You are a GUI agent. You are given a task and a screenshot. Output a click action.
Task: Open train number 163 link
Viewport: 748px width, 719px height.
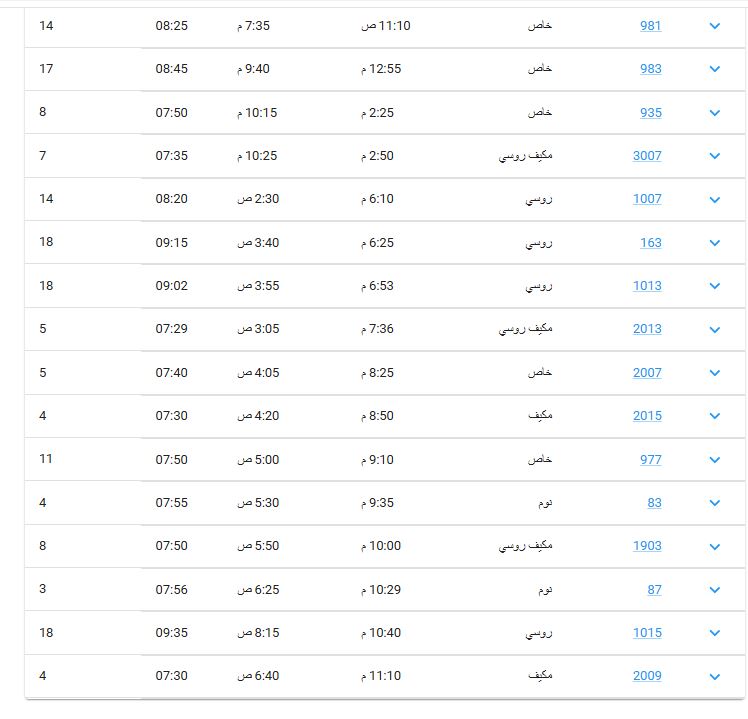pyautogui.click(x=651, y=242)
